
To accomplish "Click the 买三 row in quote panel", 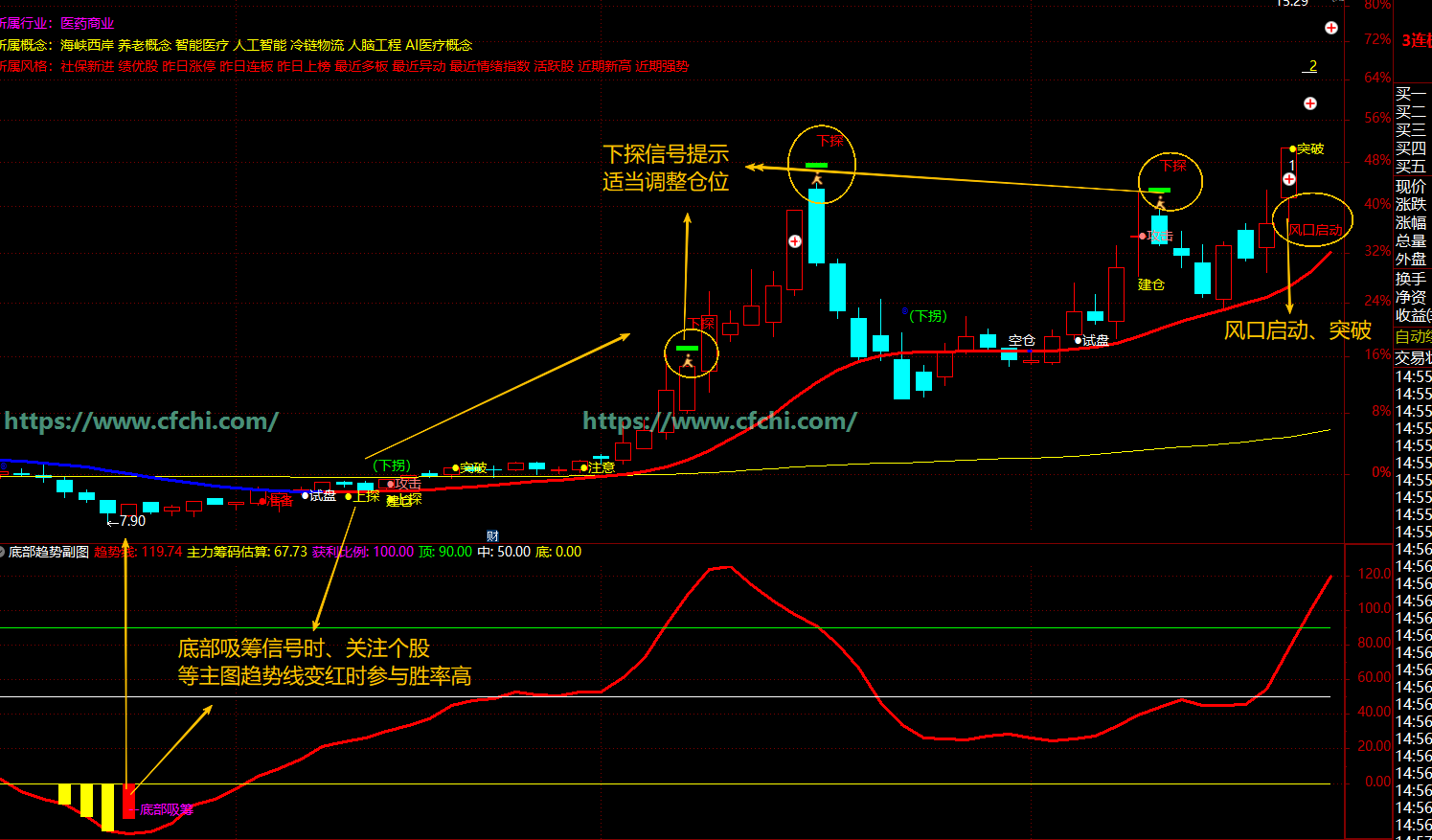I will point(1411,130).
